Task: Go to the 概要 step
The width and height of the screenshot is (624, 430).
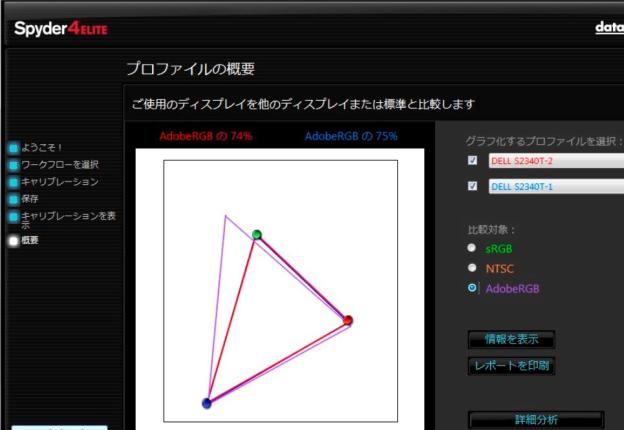Action: [30, 240]
